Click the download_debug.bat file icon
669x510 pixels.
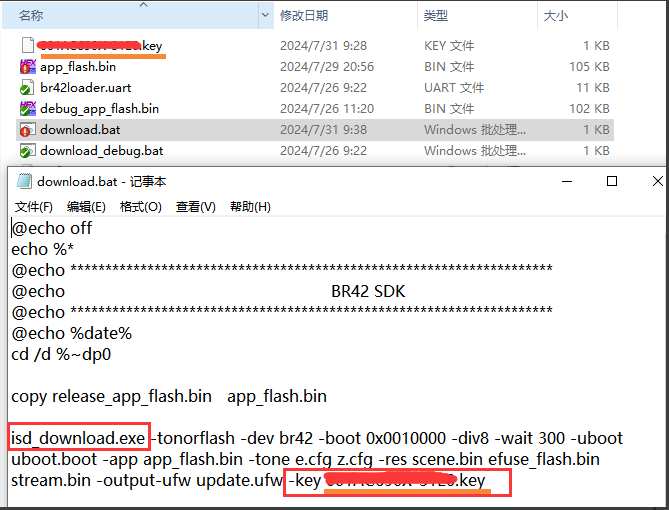(28, 151)
